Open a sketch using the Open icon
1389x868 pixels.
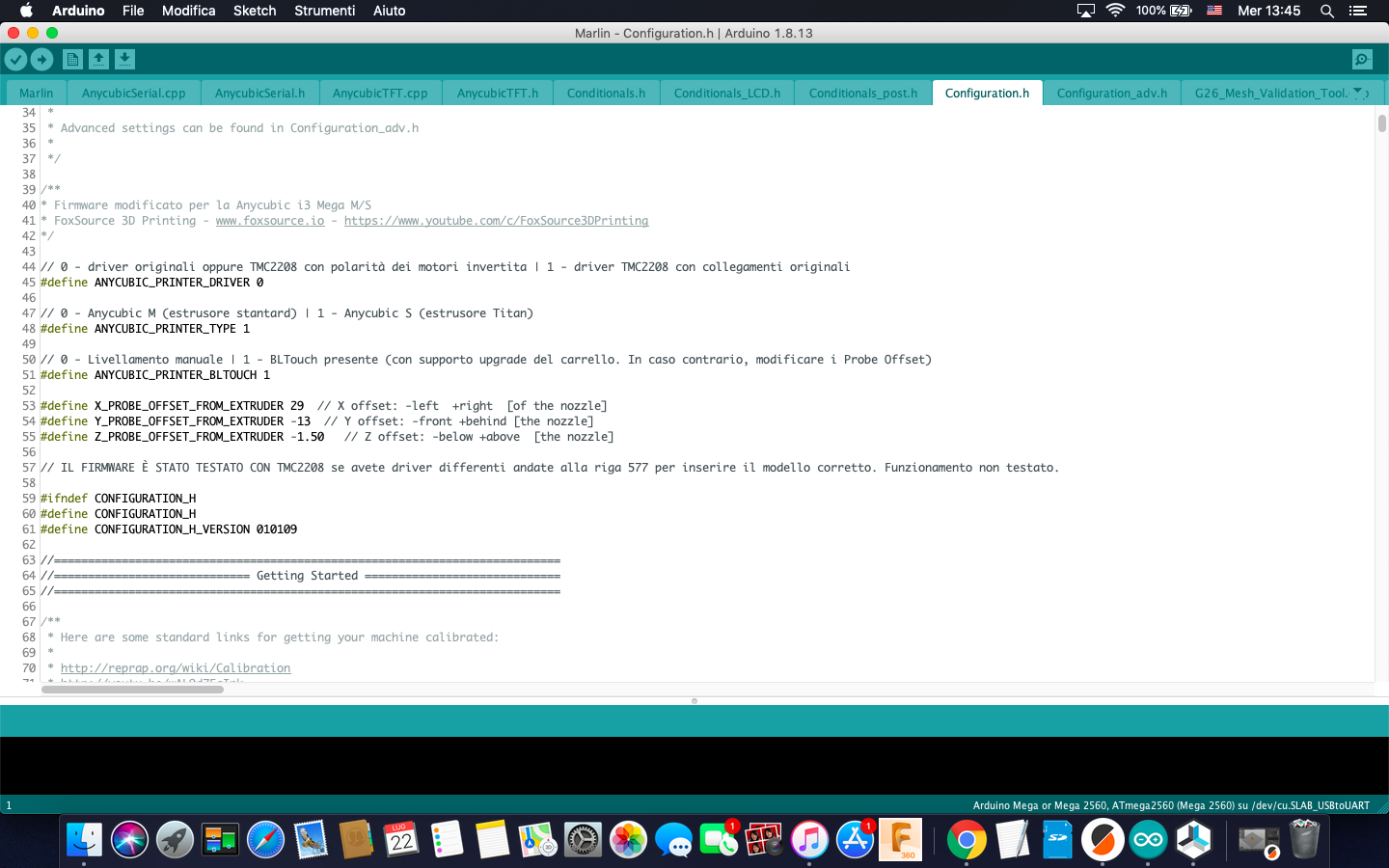[98, 60]
